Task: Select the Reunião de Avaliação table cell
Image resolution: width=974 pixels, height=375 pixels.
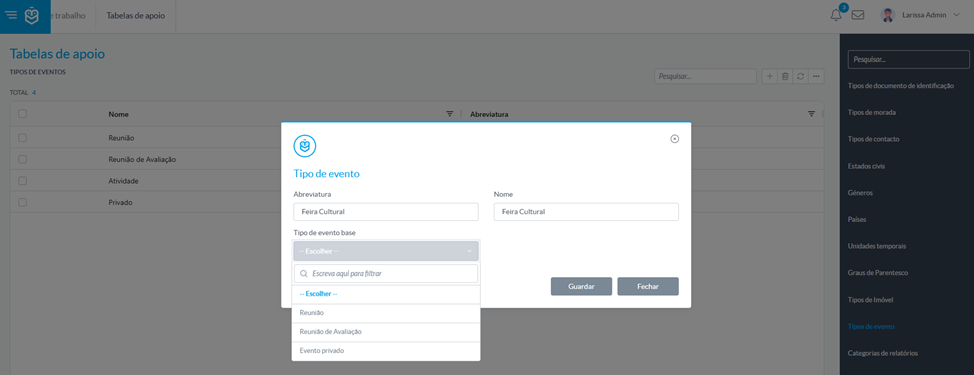Action: point(142,160)
